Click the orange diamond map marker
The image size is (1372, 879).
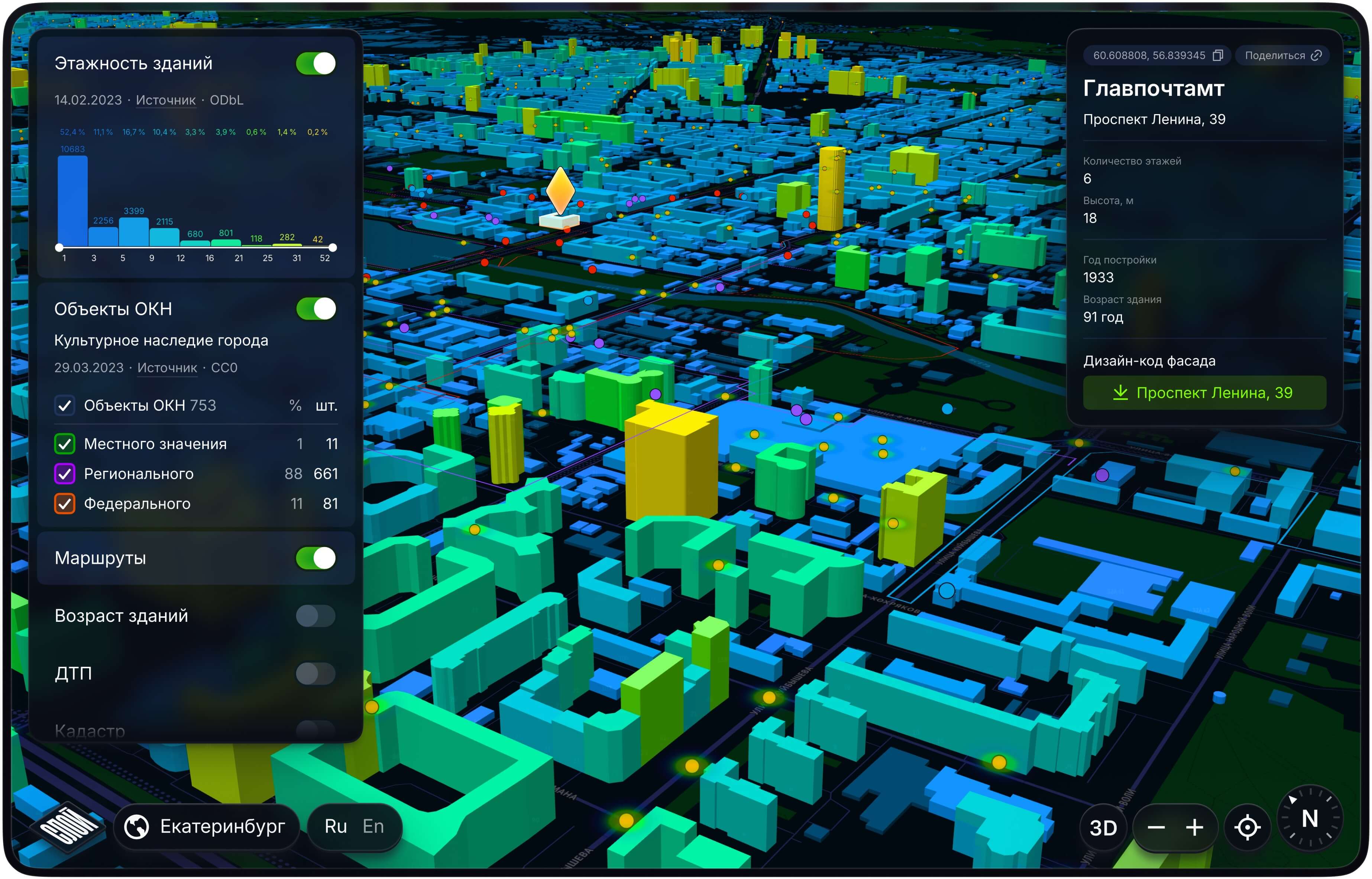[560, 191]
